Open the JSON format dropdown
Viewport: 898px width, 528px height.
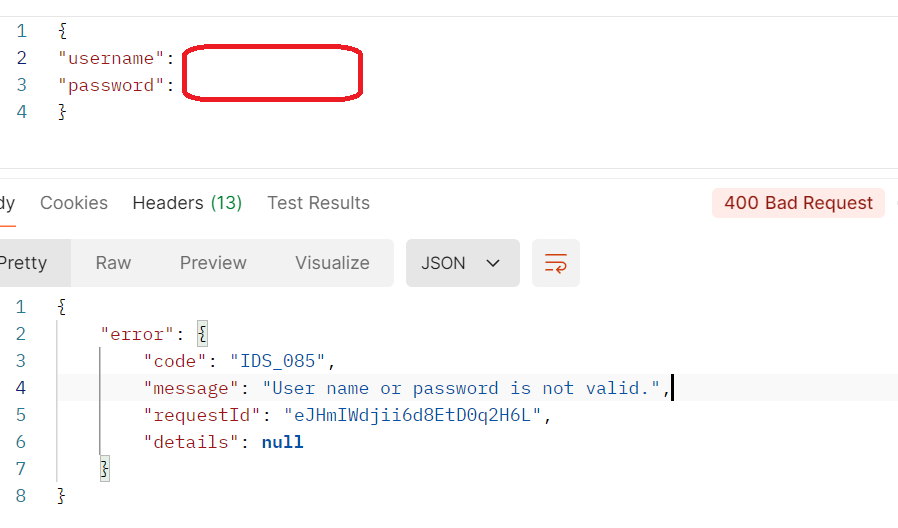(463, 263)
